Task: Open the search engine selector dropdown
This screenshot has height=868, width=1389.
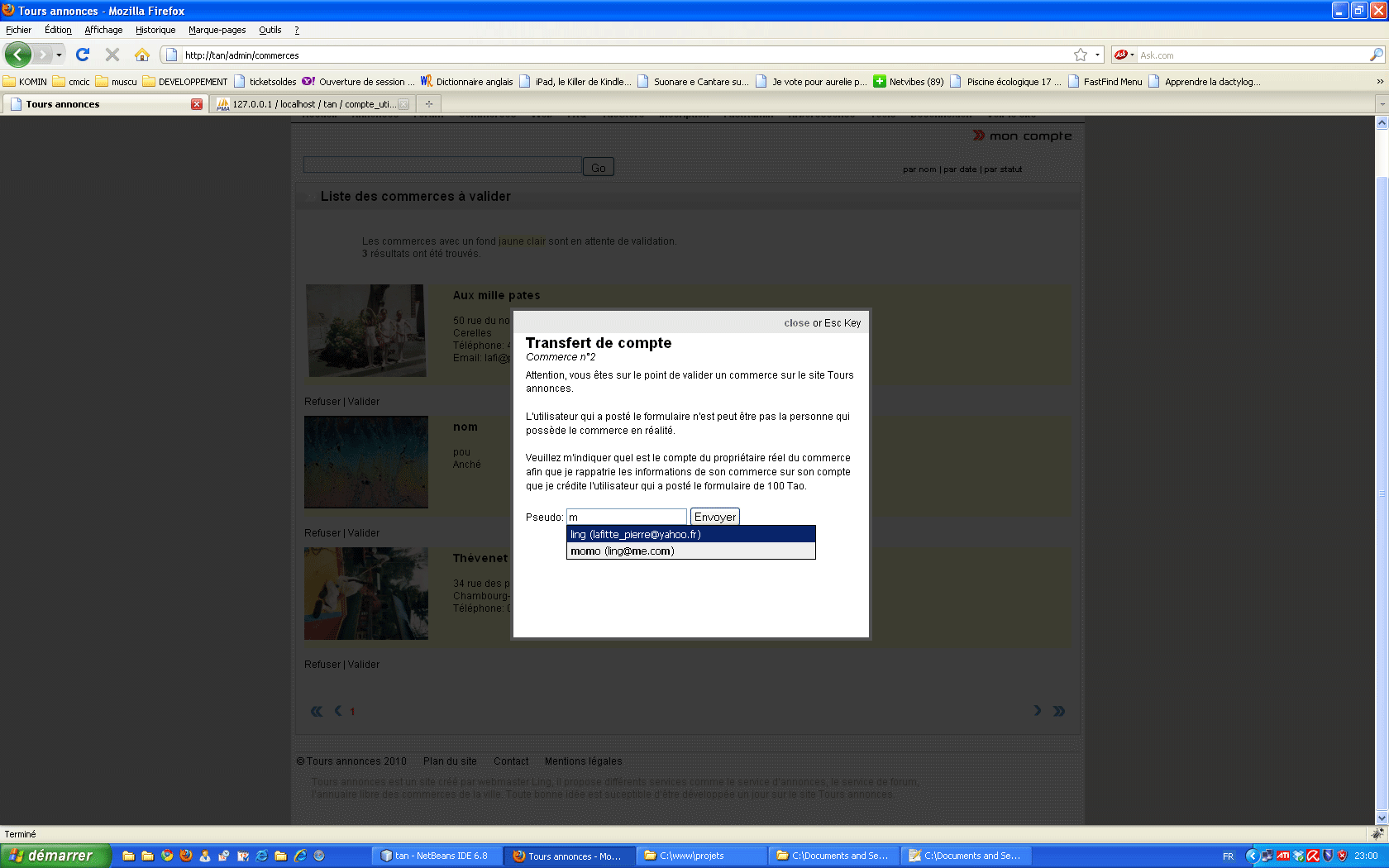Action: pyautogui.click(x=1124, y=55)
